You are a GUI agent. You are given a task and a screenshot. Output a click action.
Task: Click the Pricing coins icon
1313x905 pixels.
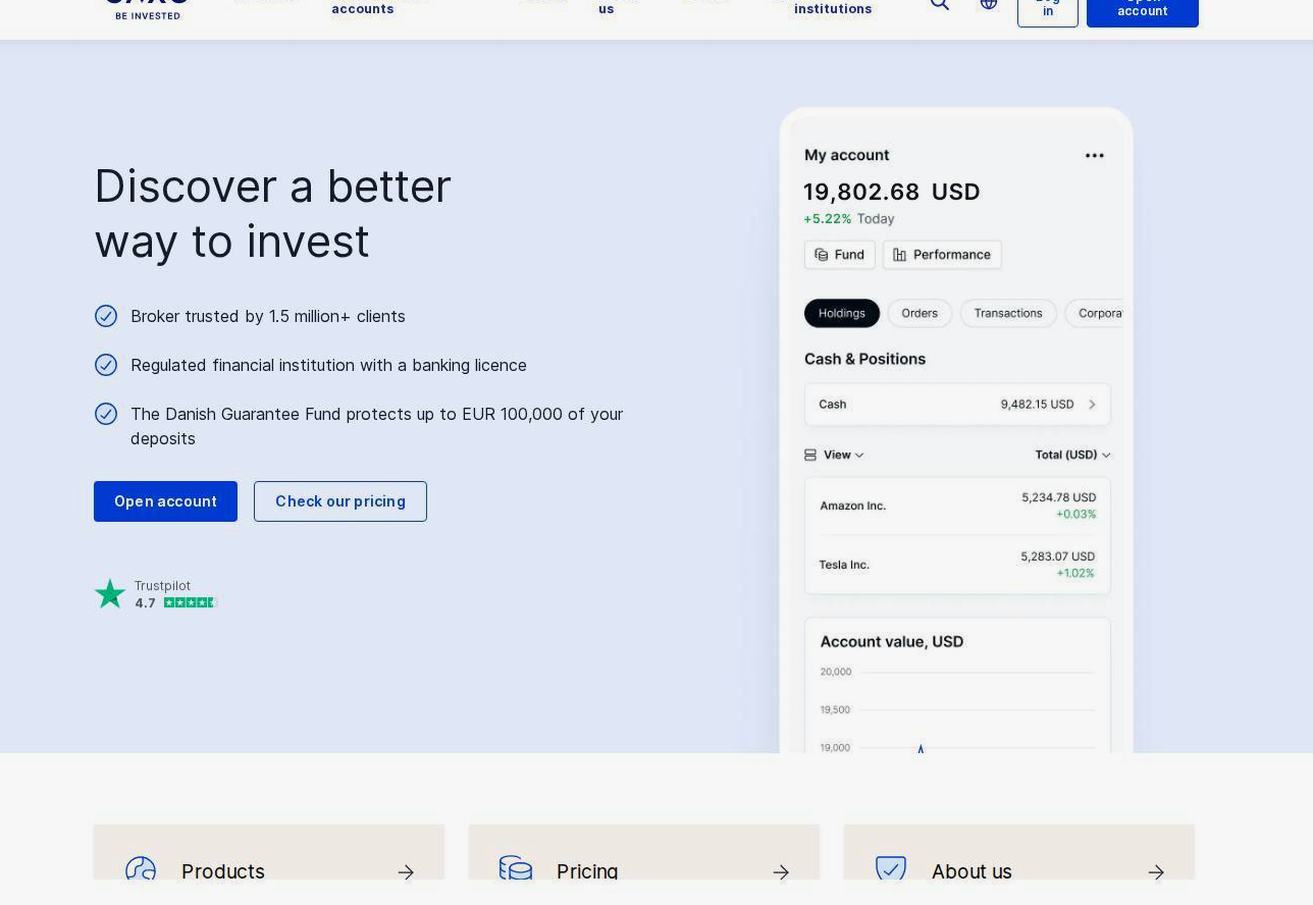click(516, 868)
